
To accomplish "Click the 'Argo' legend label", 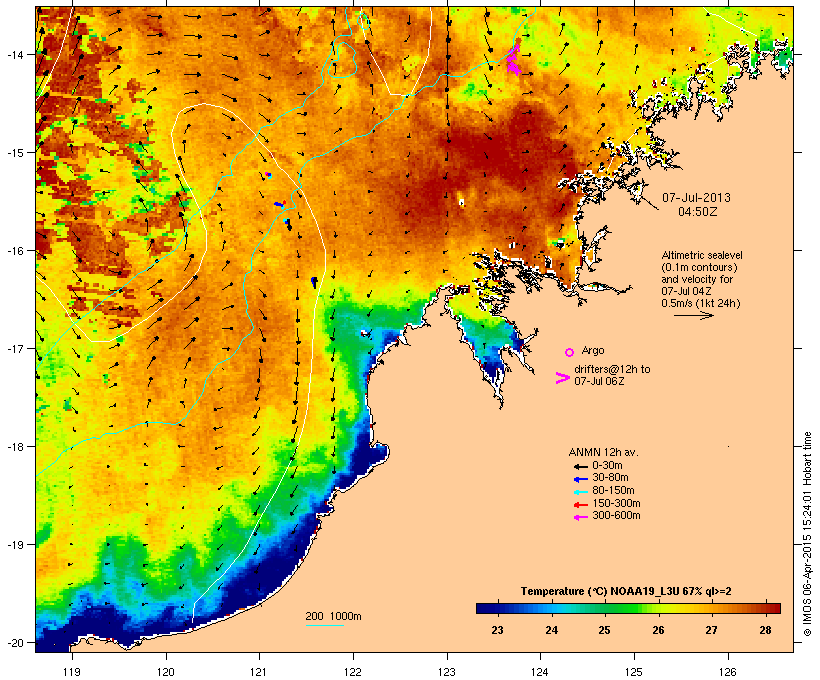I will tap(593, 350).
